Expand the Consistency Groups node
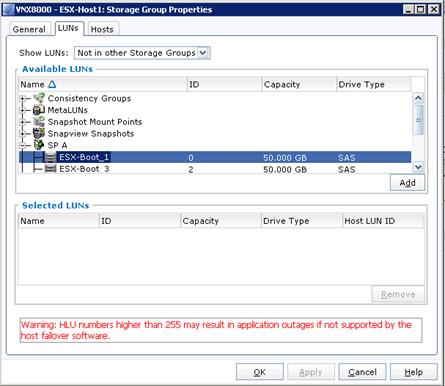The width and height of the screenshot is (445, 386). pyautogui.click(x=22, y=98)
